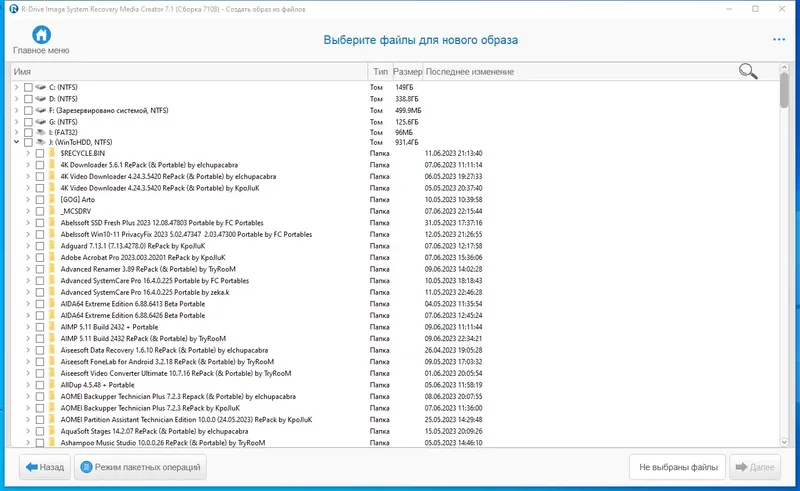Click the [GOG] Arto folder icon
This screenshot has width=800, height=491.
click(x=52, y=200)
